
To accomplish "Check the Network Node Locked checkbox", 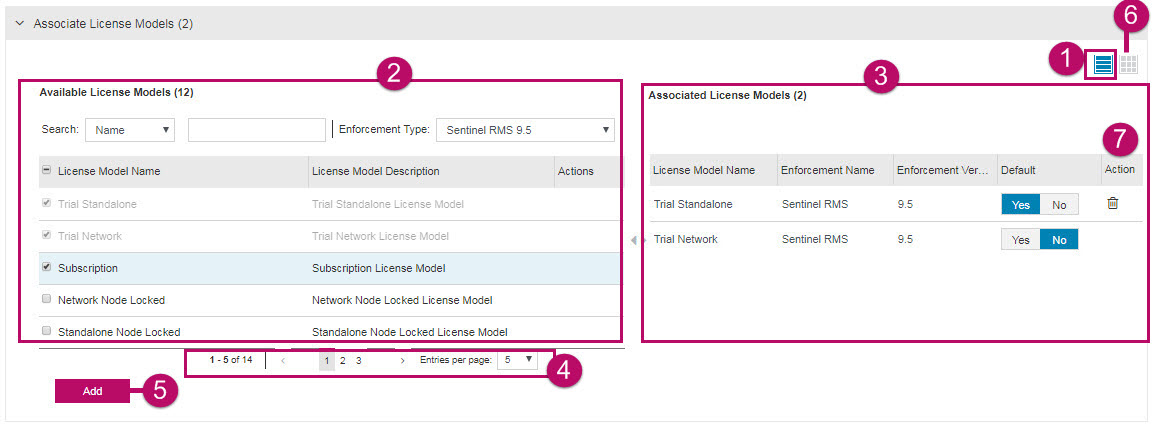I will tap(46, 300).
